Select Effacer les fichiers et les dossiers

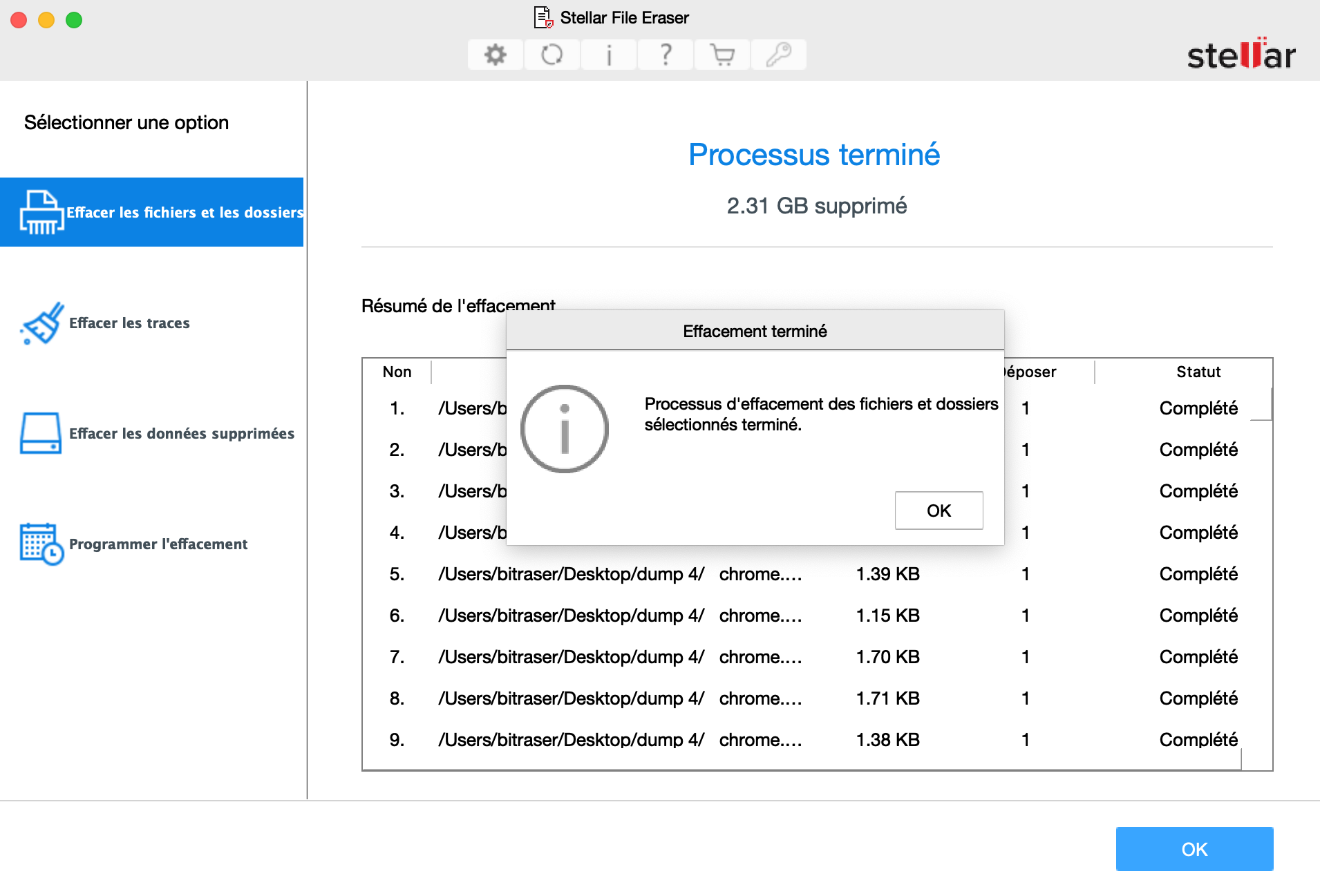tap(152, 212)
